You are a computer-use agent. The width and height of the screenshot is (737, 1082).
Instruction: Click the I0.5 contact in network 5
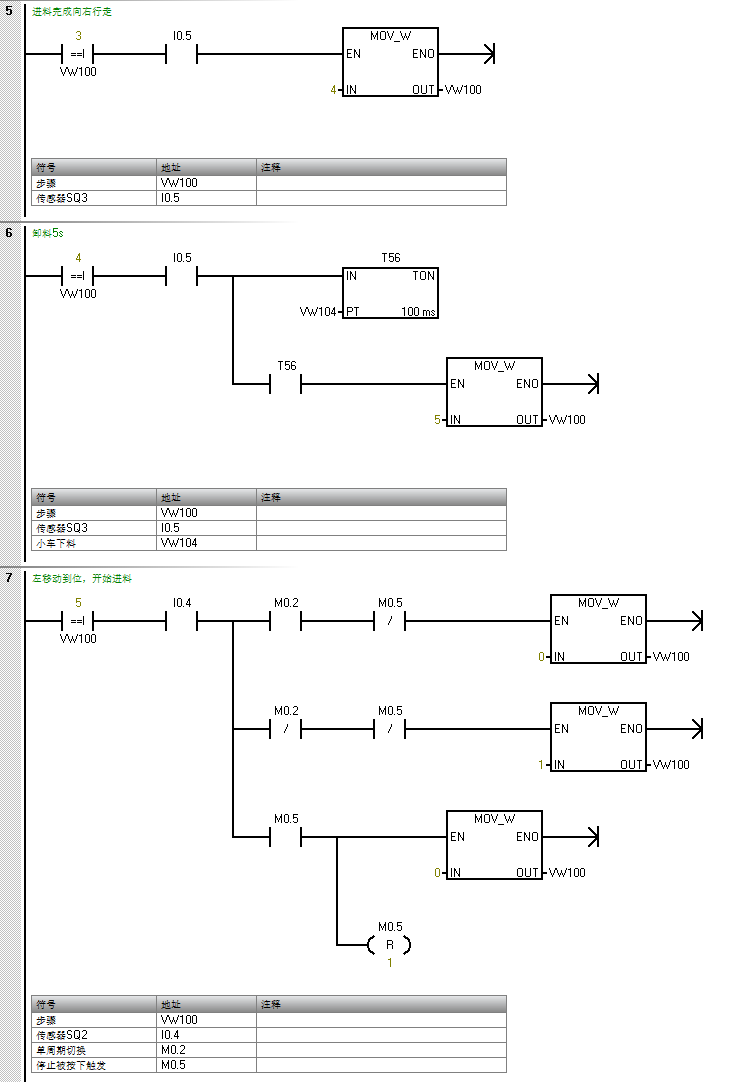tap(182, 54)
